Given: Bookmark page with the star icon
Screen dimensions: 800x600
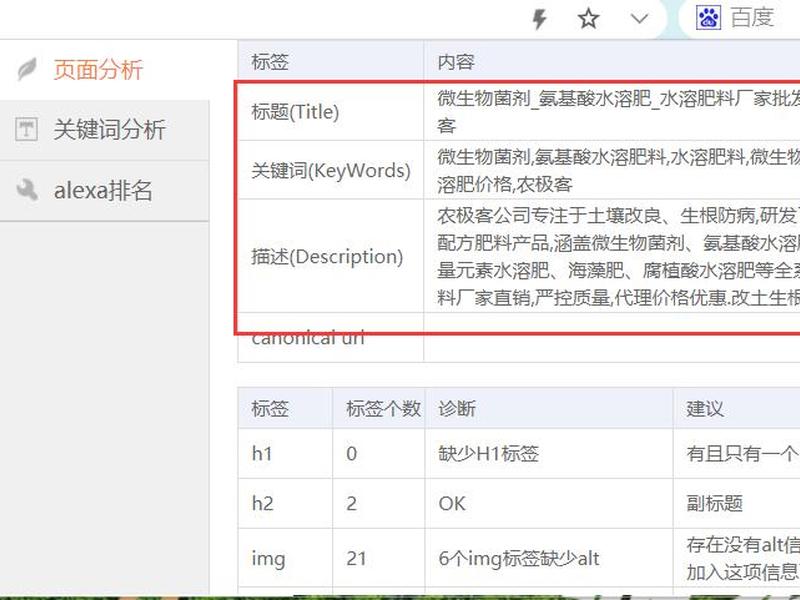Looking at the screenshot, I should click(x=588, y=19).
